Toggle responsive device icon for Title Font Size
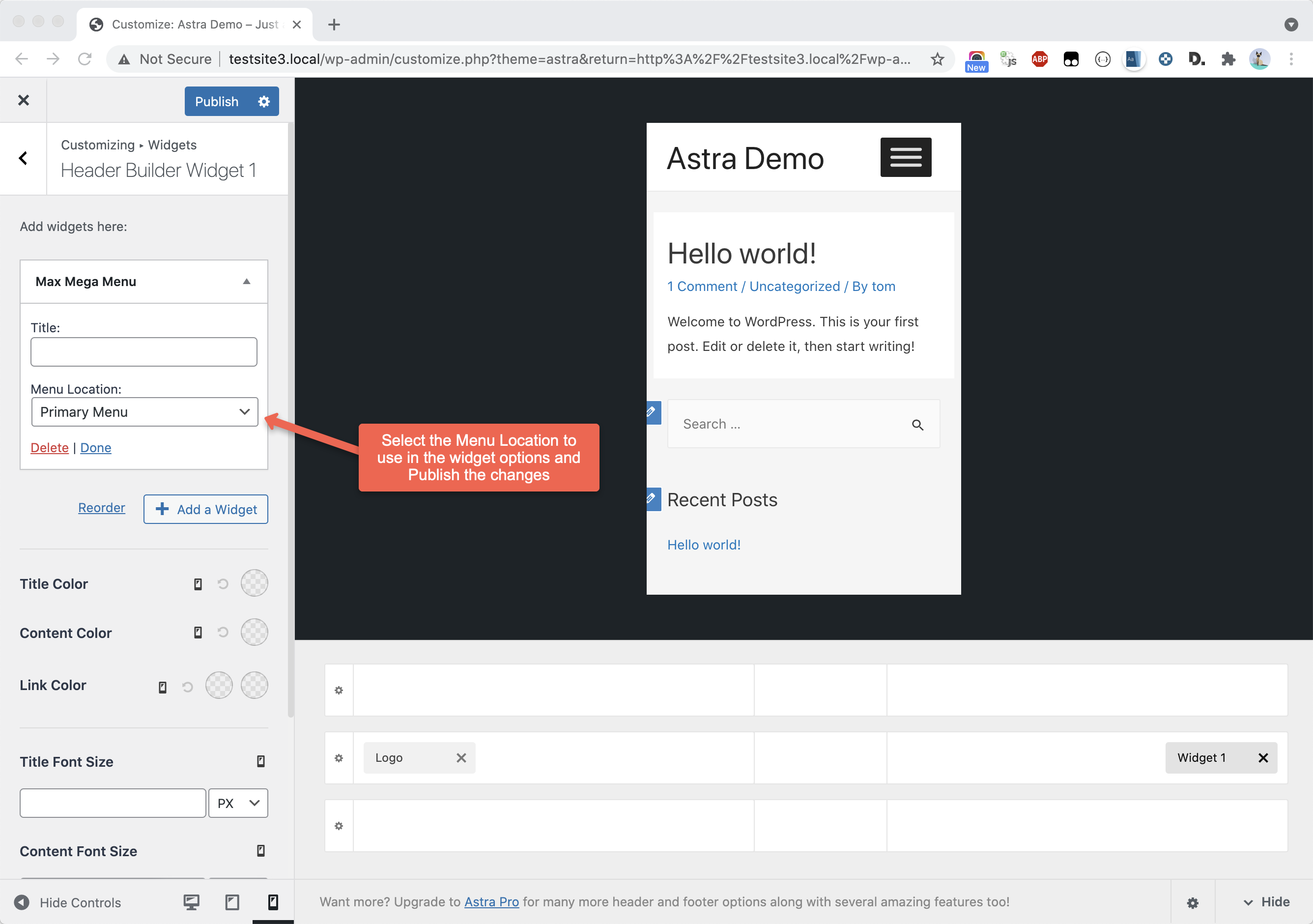Viewport: 1313px width, 924px height. click(261, 761)
